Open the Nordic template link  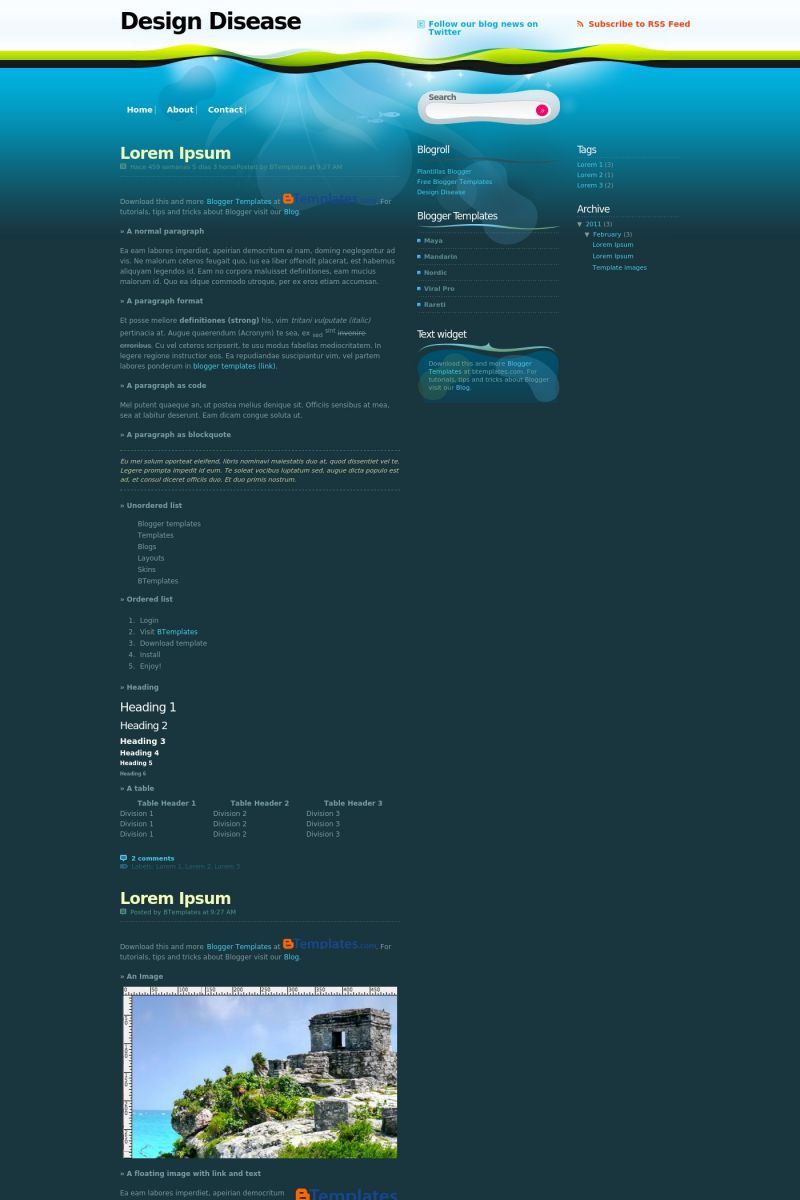point(435,272)
